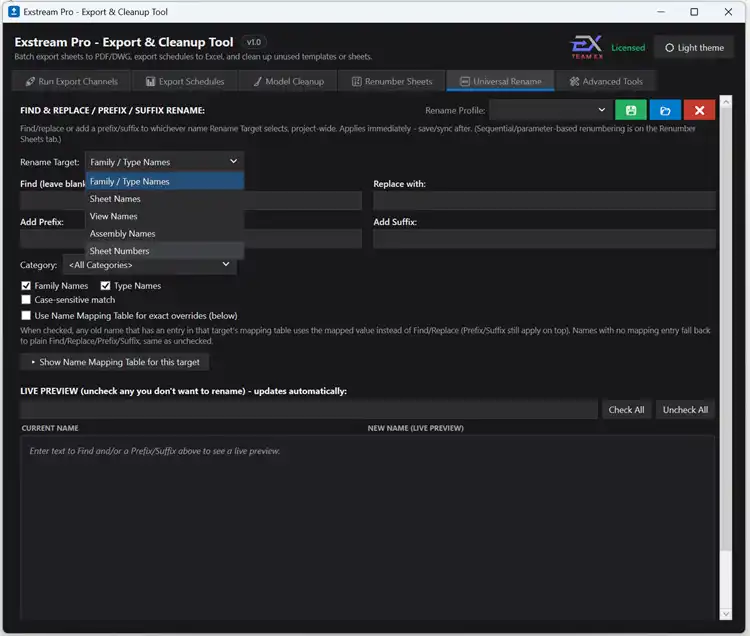Screen dimensions: 750x636
Task: Click the Replace with input field
Action: click(544, 201)
